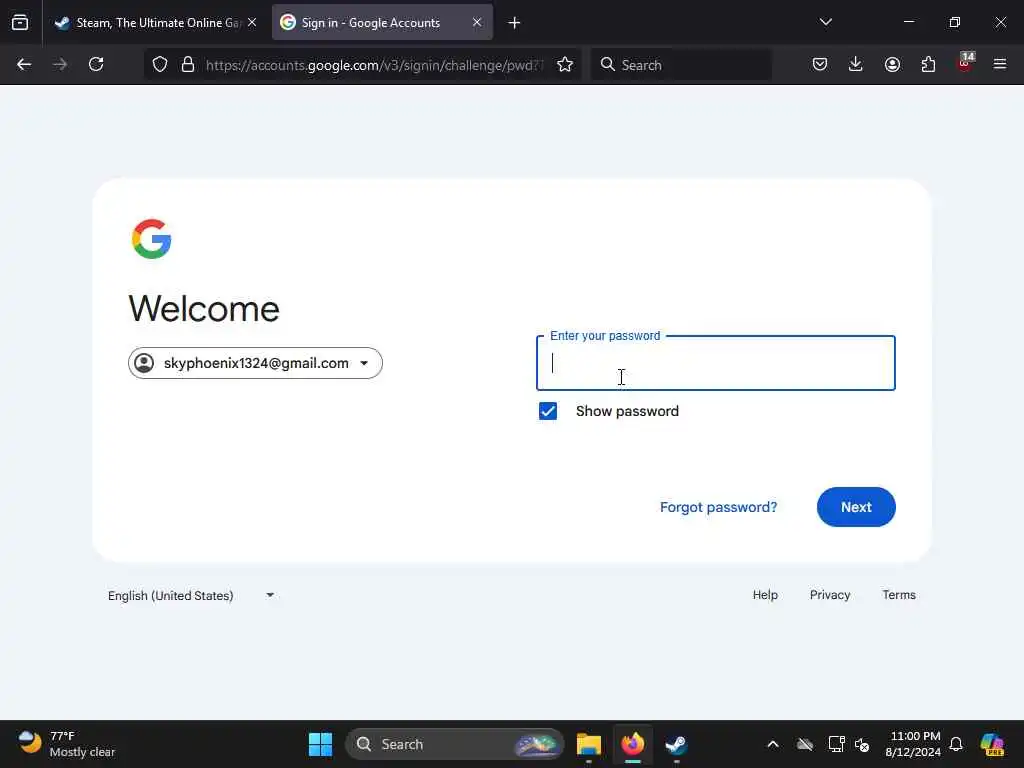Open English (United States) language dropdown
1024x768 pixels.
point(191,596)
